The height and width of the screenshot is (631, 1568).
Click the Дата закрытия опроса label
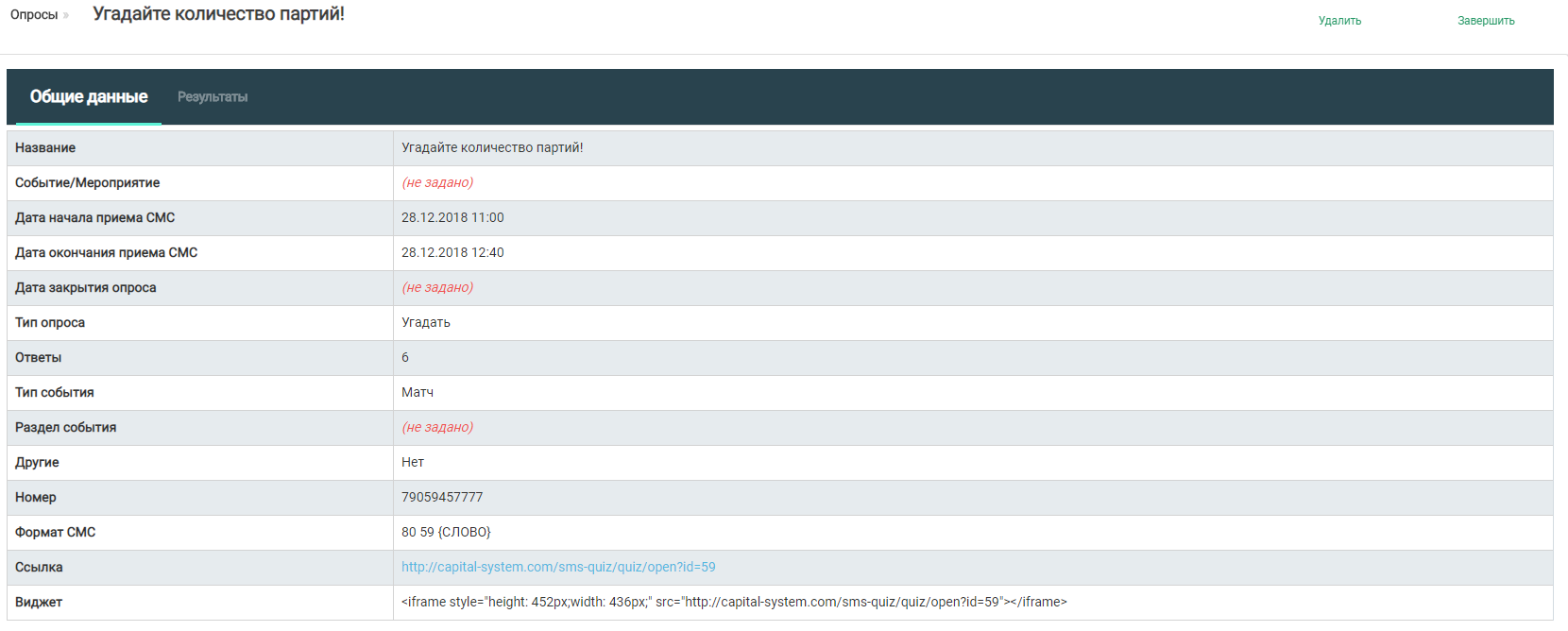(x=85, y=287)
